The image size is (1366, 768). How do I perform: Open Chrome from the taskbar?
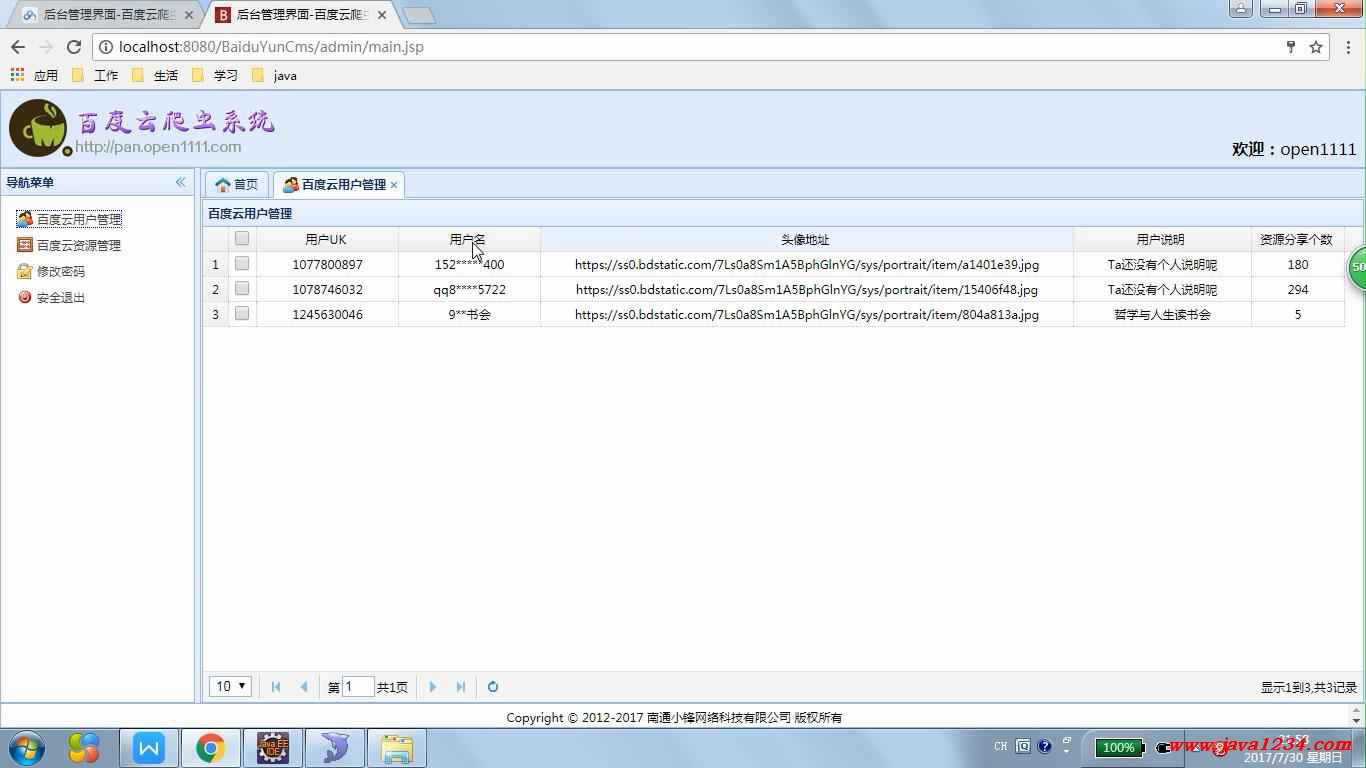point(210,747)
